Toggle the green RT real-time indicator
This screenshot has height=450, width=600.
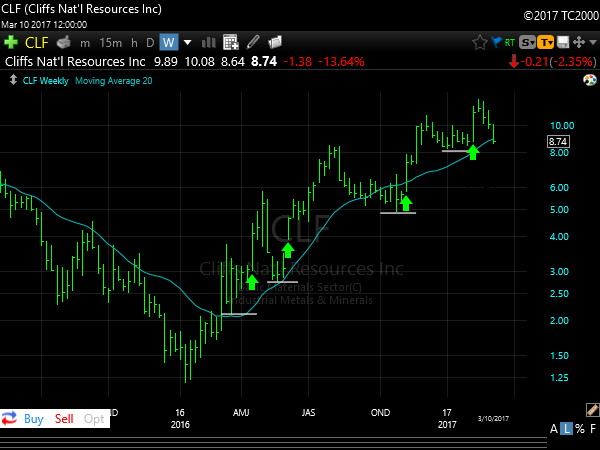pos(510,42)
